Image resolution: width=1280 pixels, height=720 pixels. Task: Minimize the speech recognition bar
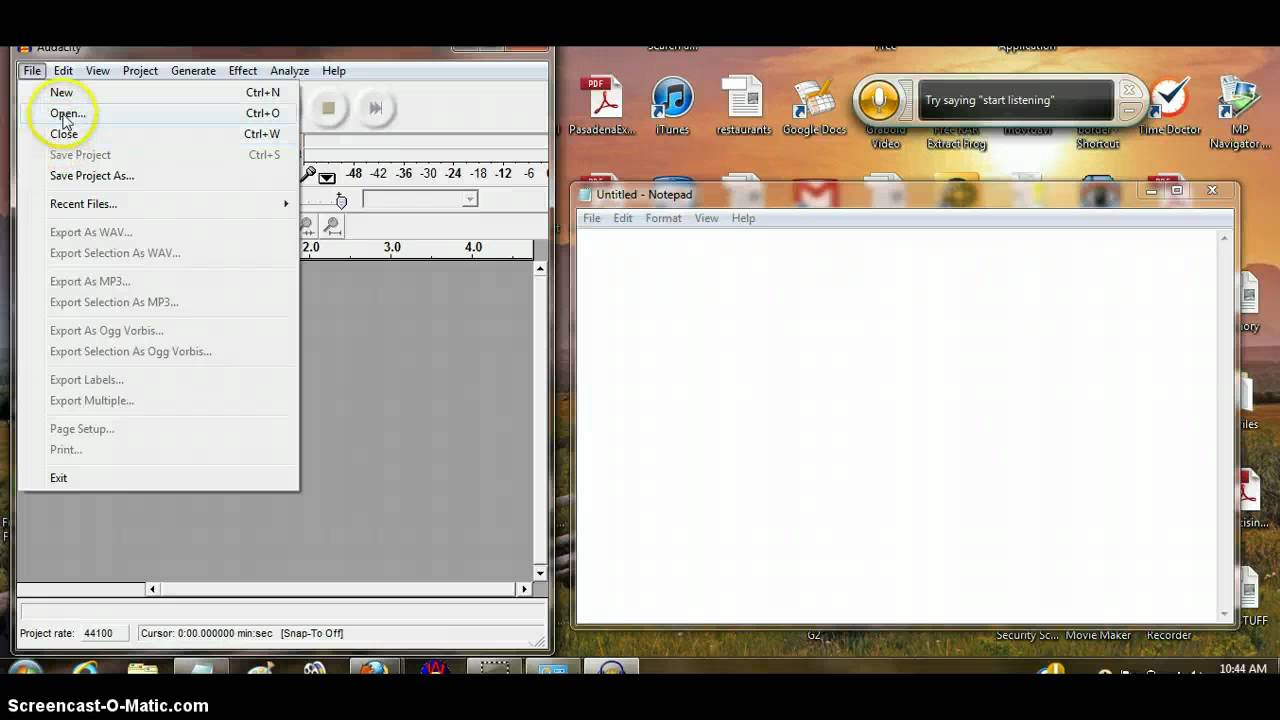click(1130, 111)
